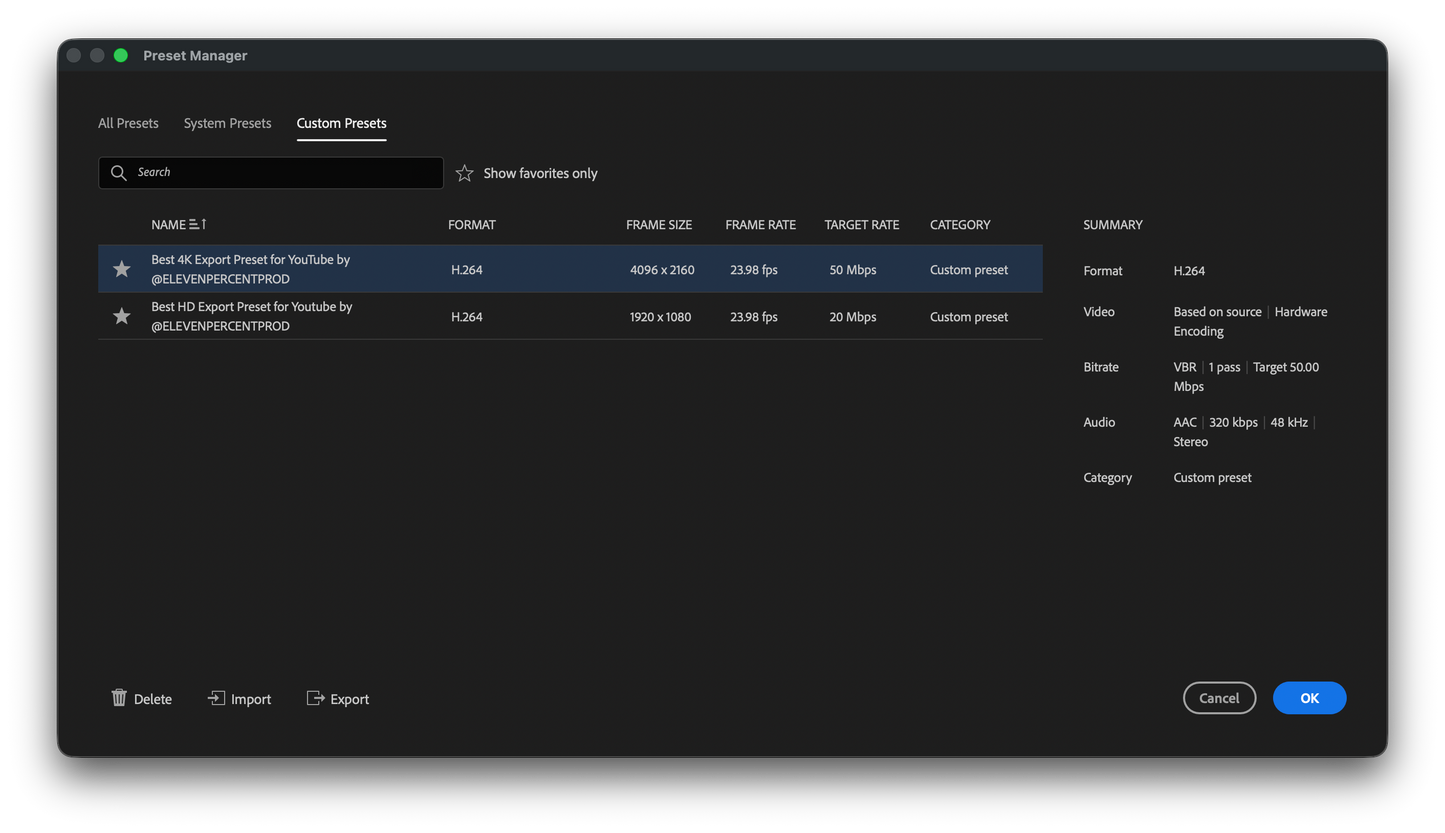Confirm with the OK button
This screenshot has width=1445, height=833.
tap(1309, 698)
